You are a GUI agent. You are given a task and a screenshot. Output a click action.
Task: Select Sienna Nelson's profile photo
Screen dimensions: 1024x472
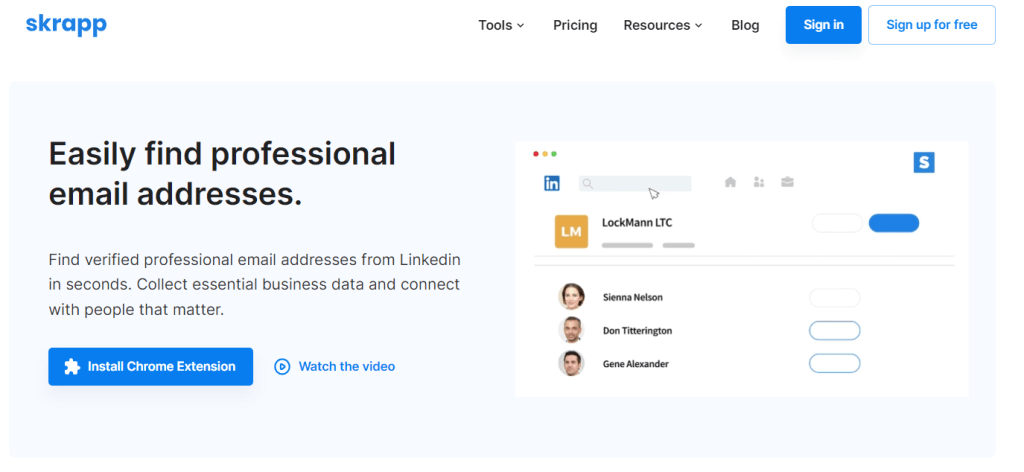tap(571, 296)
